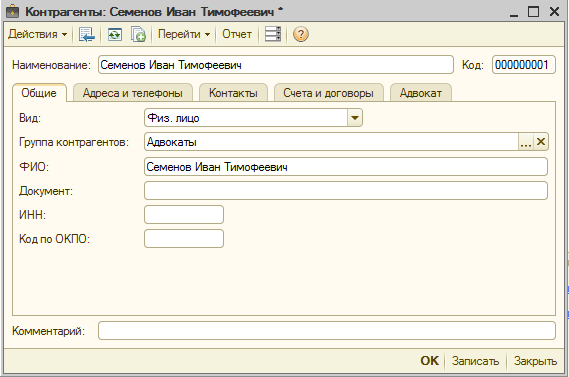Close the window with title bar X

pyautogui.click(x=554, y=12)
